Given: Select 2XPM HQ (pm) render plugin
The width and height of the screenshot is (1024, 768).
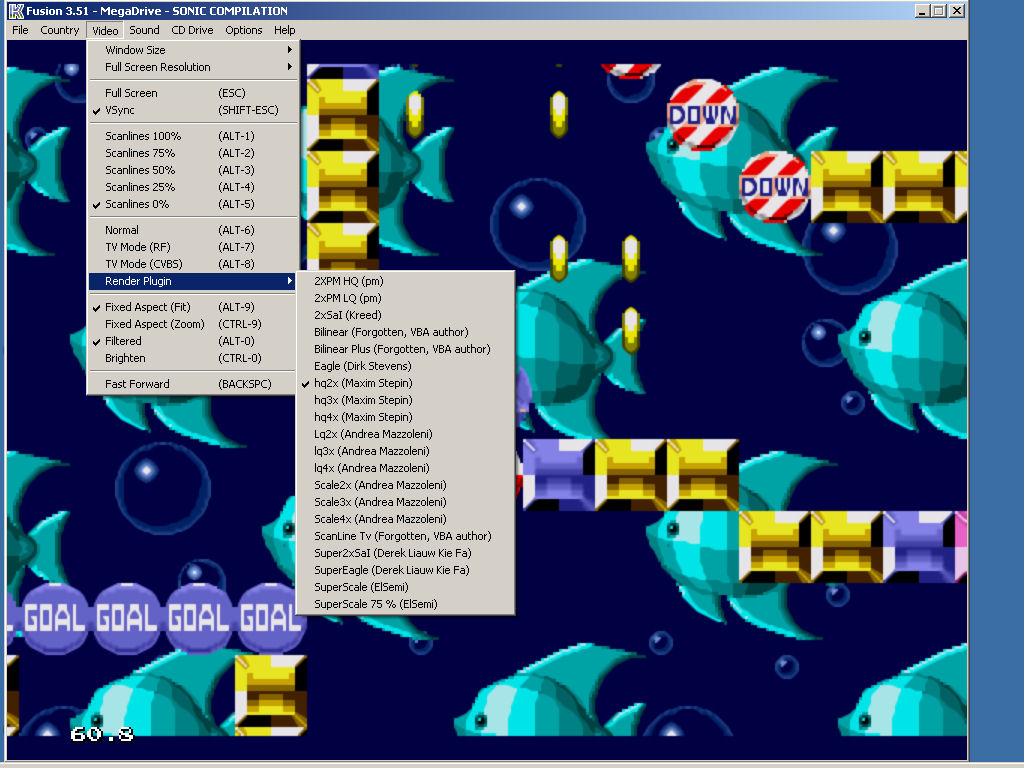Looking at the screenshot, I should 406,281.
